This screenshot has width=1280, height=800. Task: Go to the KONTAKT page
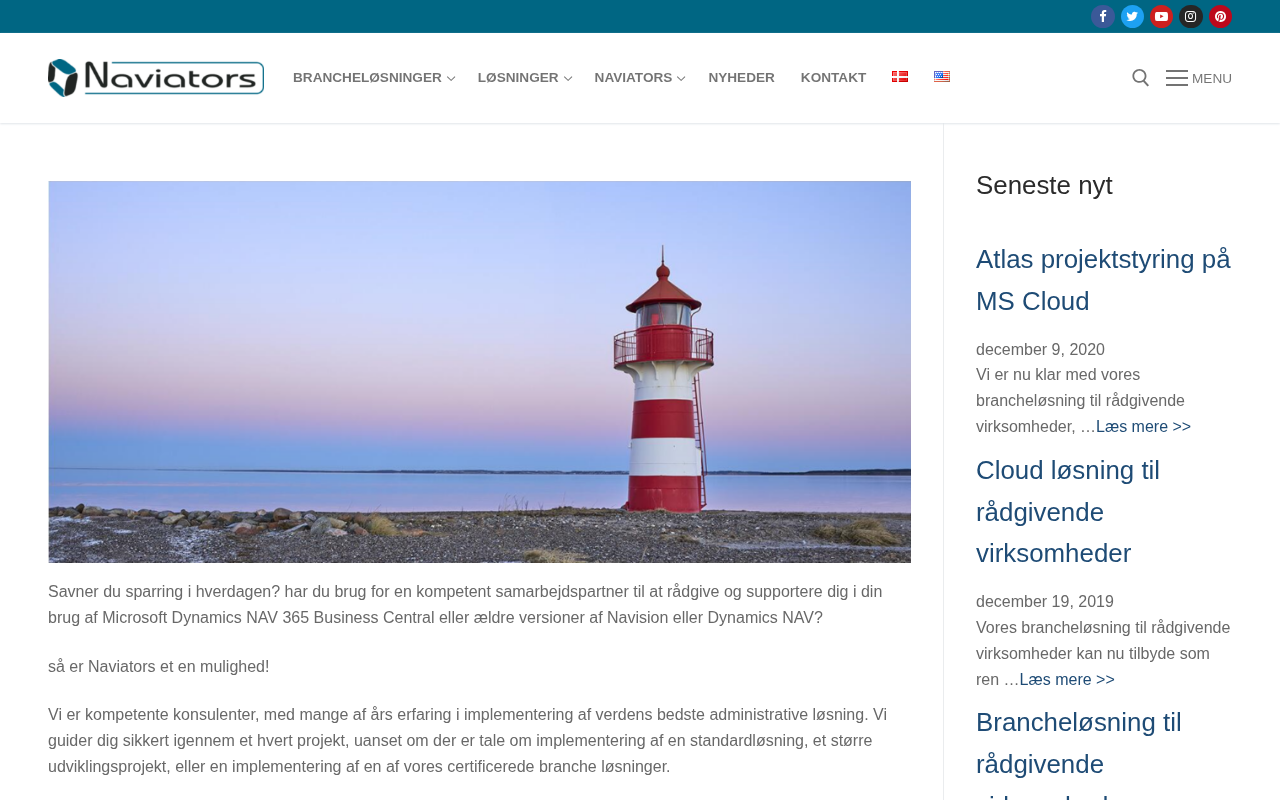coord(833,78)
